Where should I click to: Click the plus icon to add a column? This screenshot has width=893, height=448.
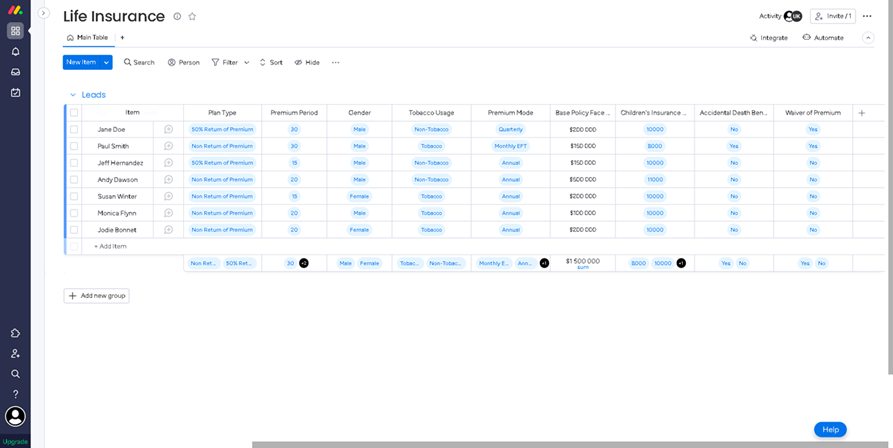[x=862, y=113]
